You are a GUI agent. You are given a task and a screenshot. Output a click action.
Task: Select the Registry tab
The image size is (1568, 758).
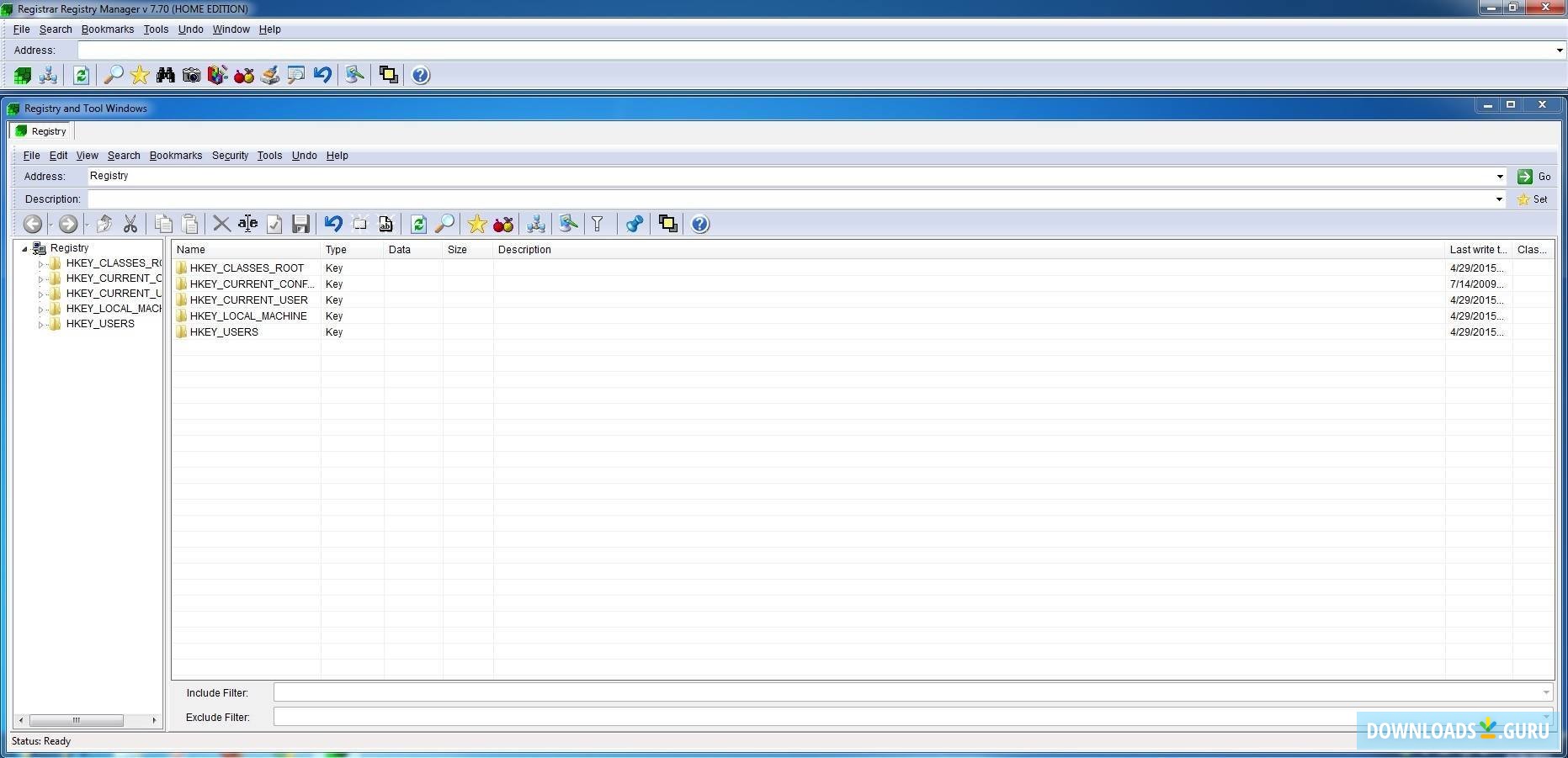[41, 131]
